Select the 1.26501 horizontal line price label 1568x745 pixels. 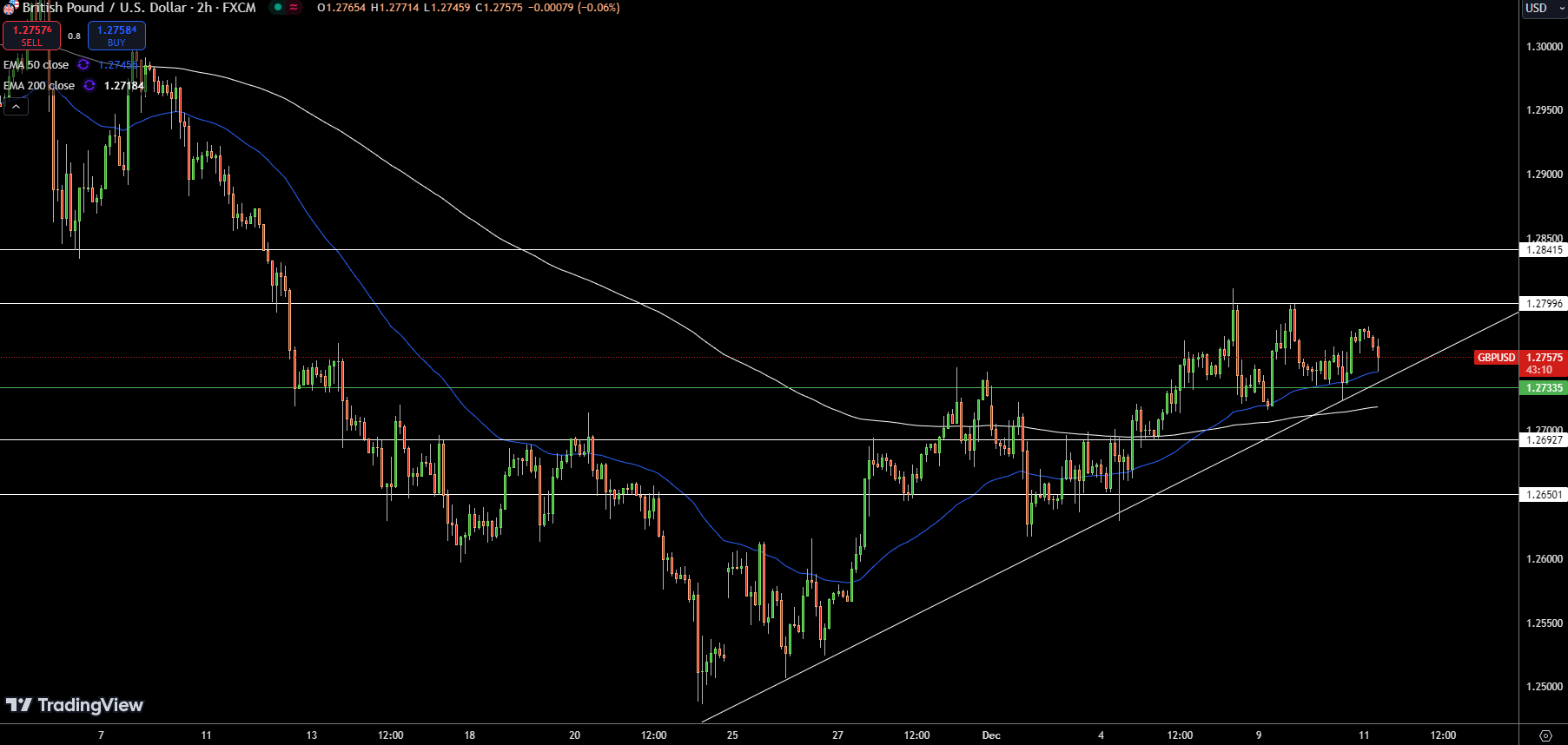tap(1544, 495)
